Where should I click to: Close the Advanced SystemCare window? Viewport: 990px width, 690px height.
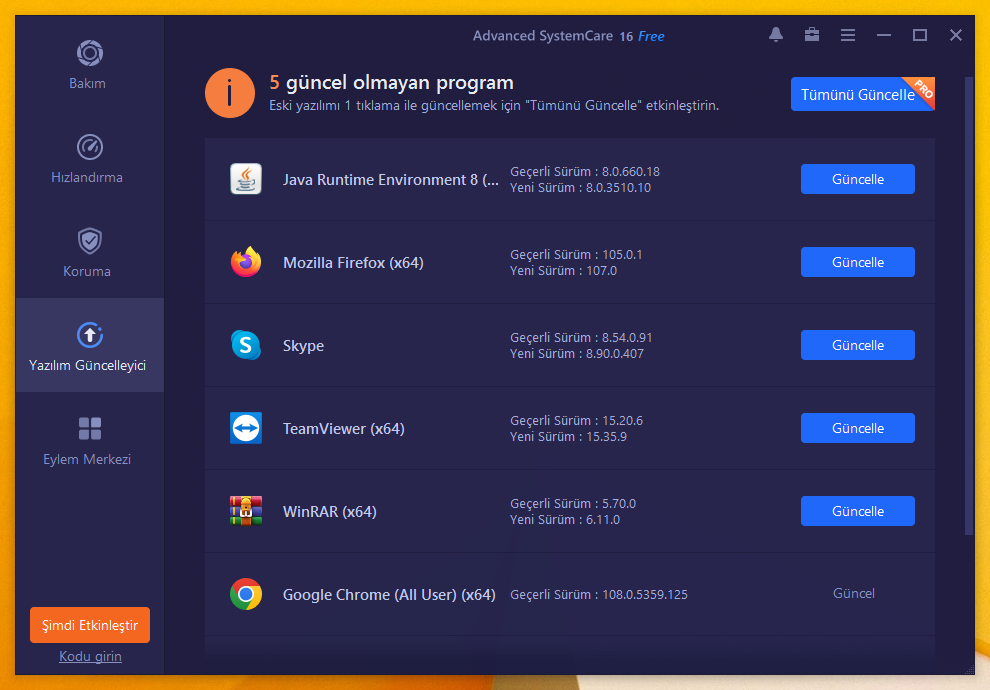tap(956, 35)
